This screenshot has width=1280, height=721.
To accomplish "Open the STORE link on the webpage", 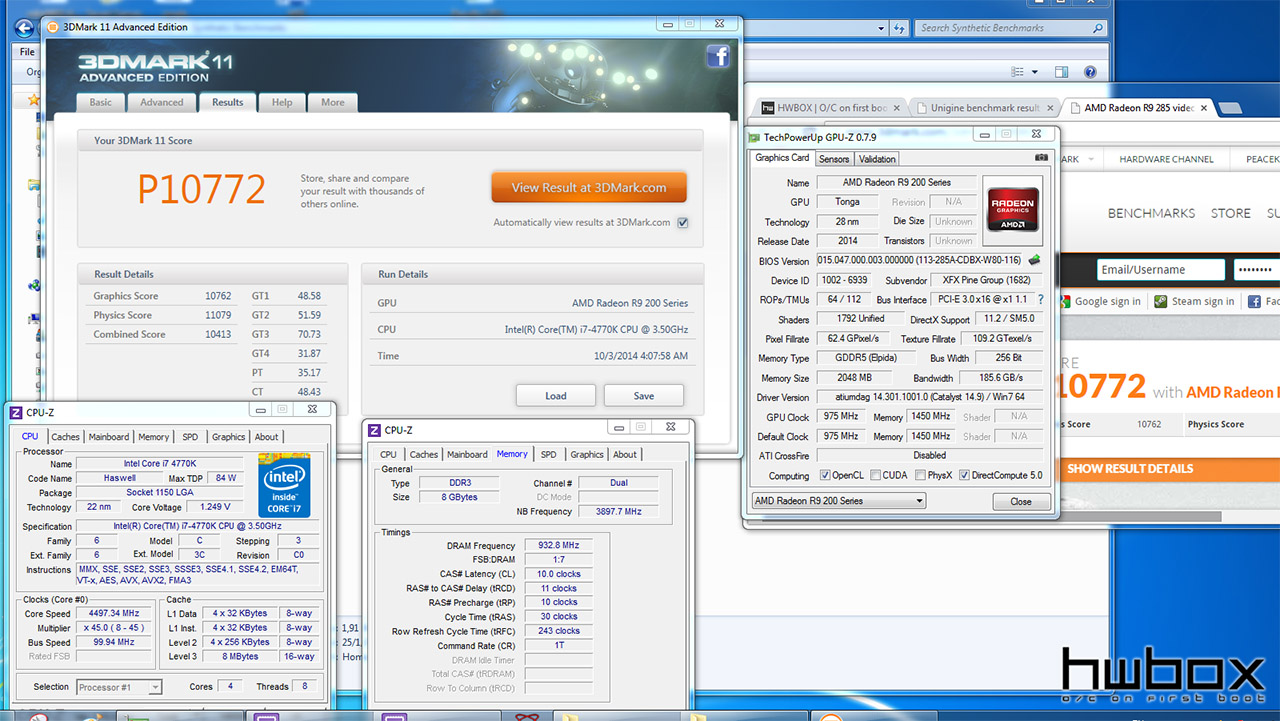I will 1230,213.
